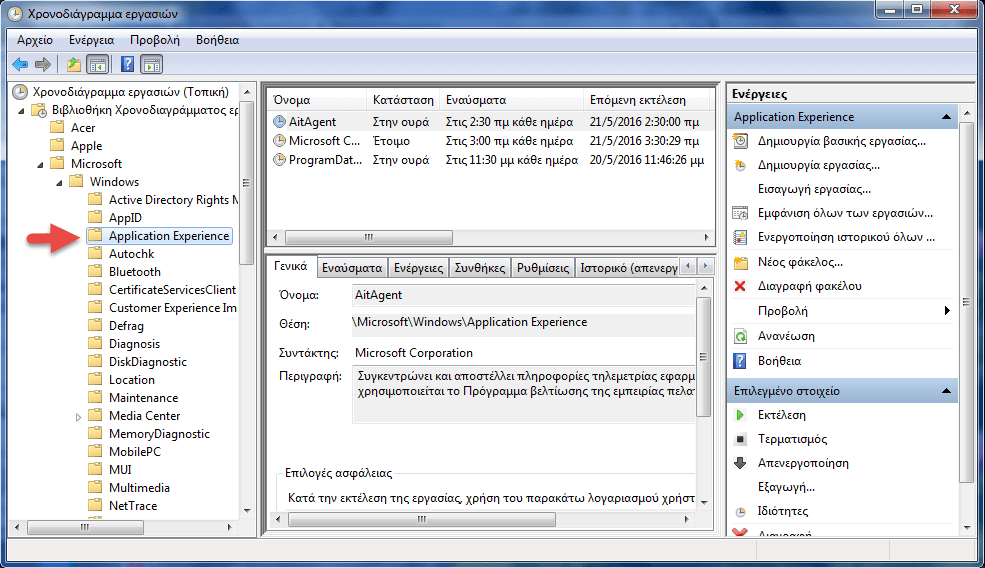
Task: Switch to the 'Εναύσματα' tab
Action: tap(352, 268)
